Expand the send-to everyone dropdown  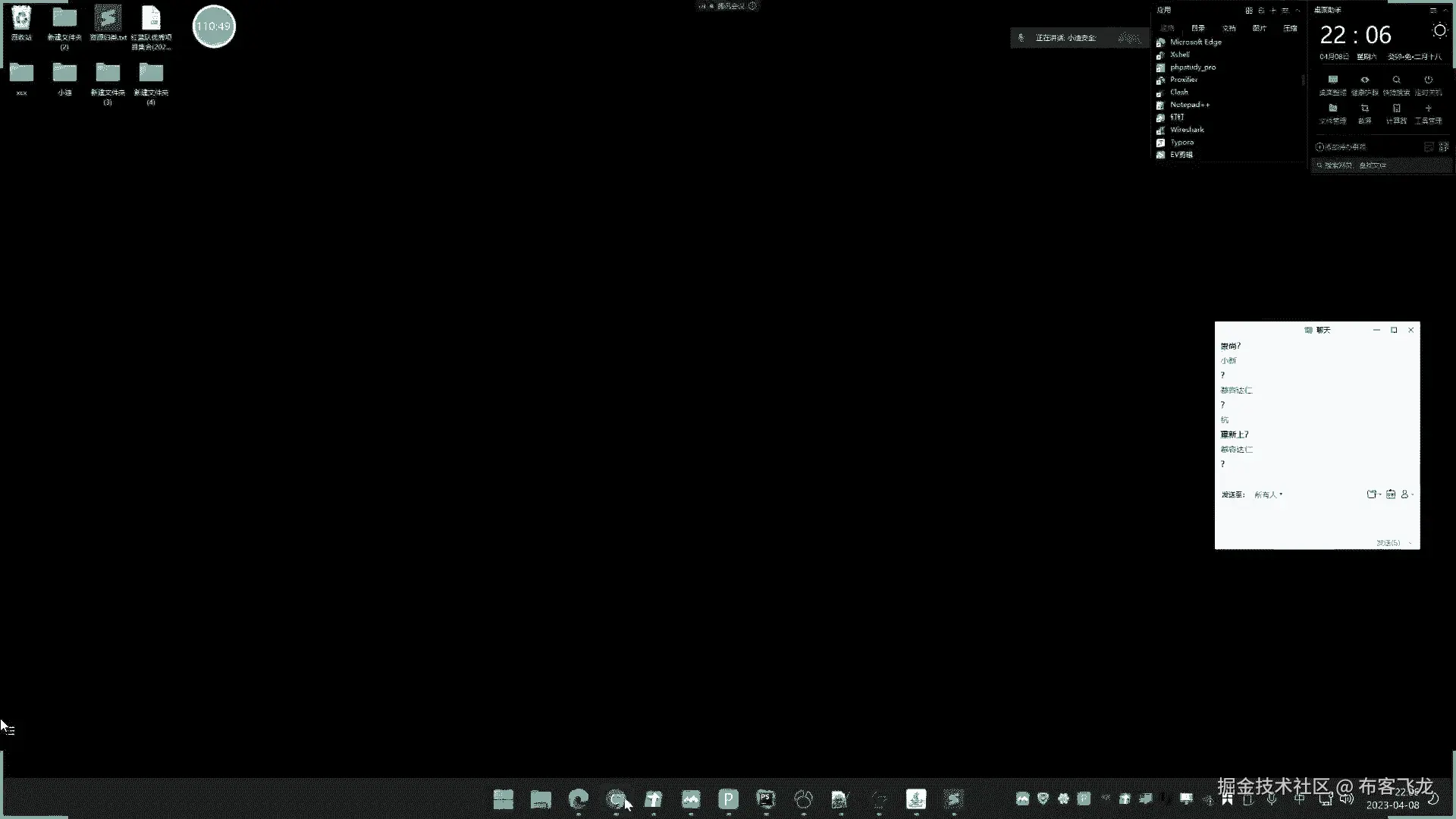point(1268,494)
